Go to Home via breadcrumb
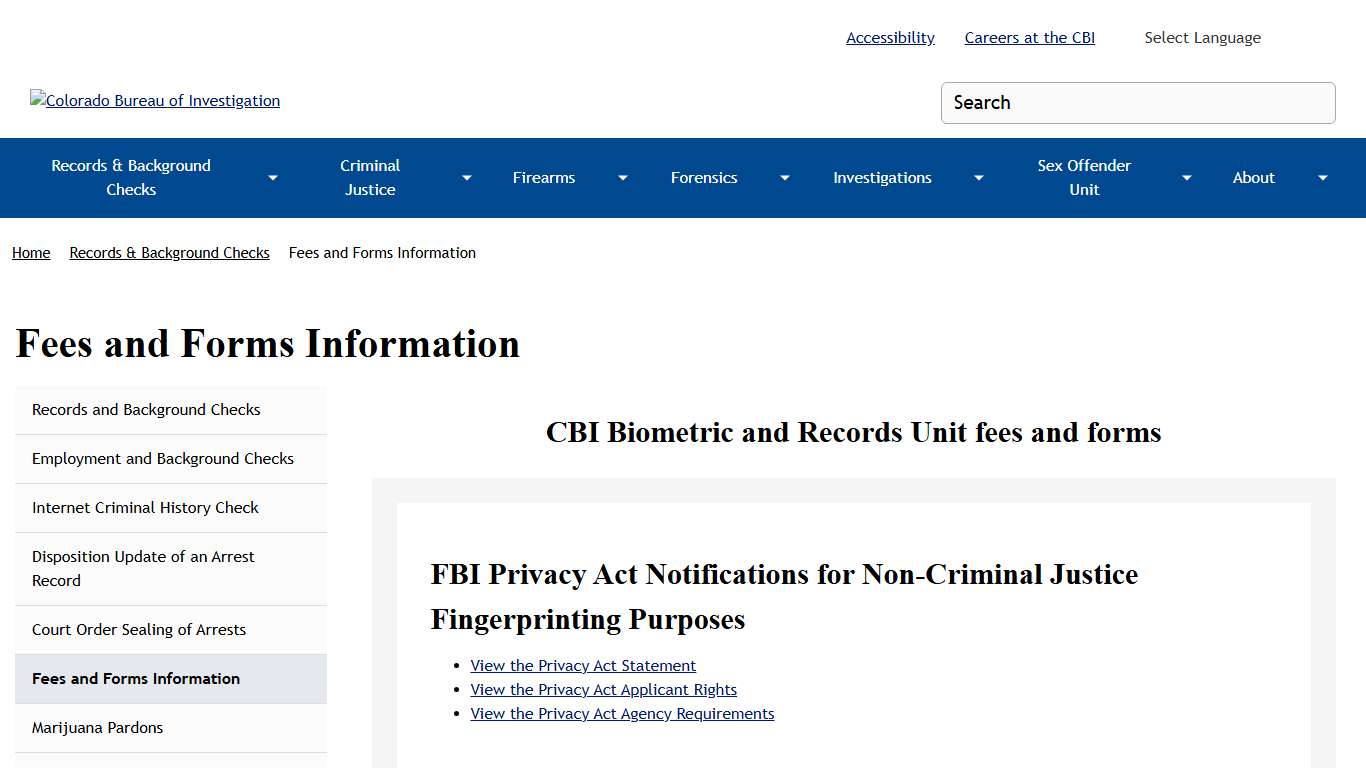Viewport: 1366px width, 768px height. pyautogui.click(x=30, y=252)
